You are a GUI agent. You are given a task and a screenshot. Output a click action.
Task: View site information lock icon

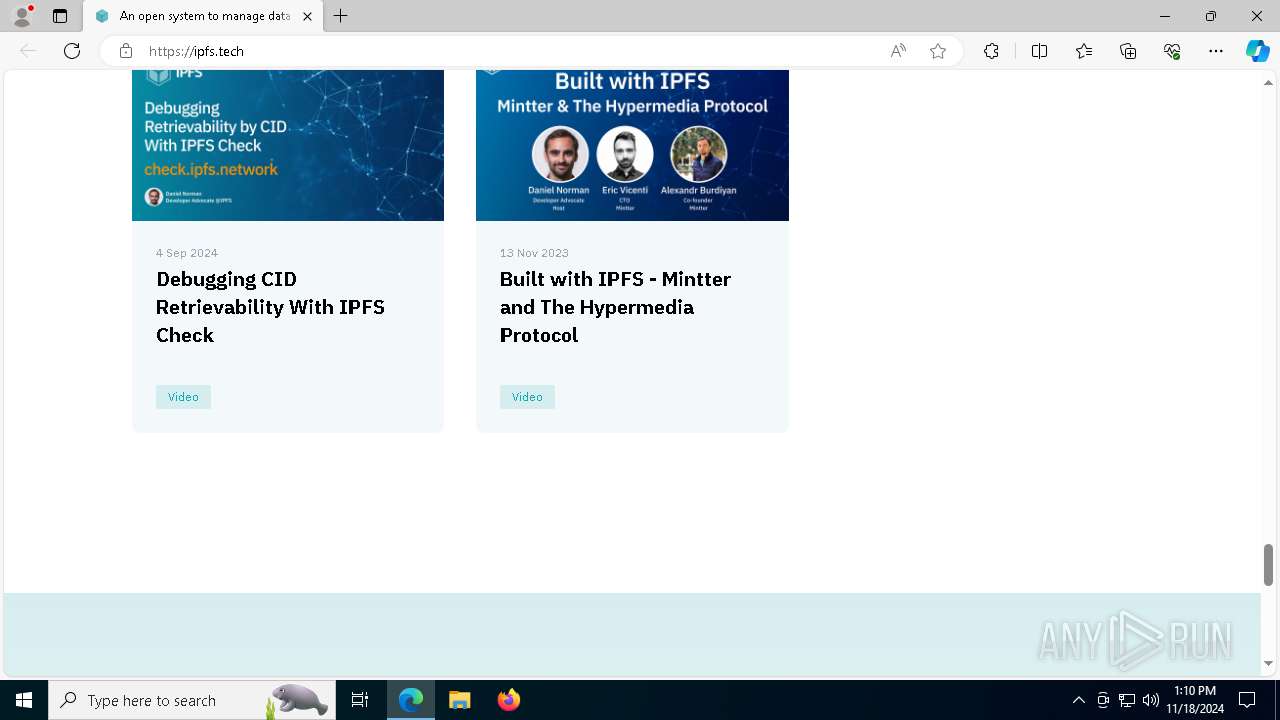click(x=126, y=51)
